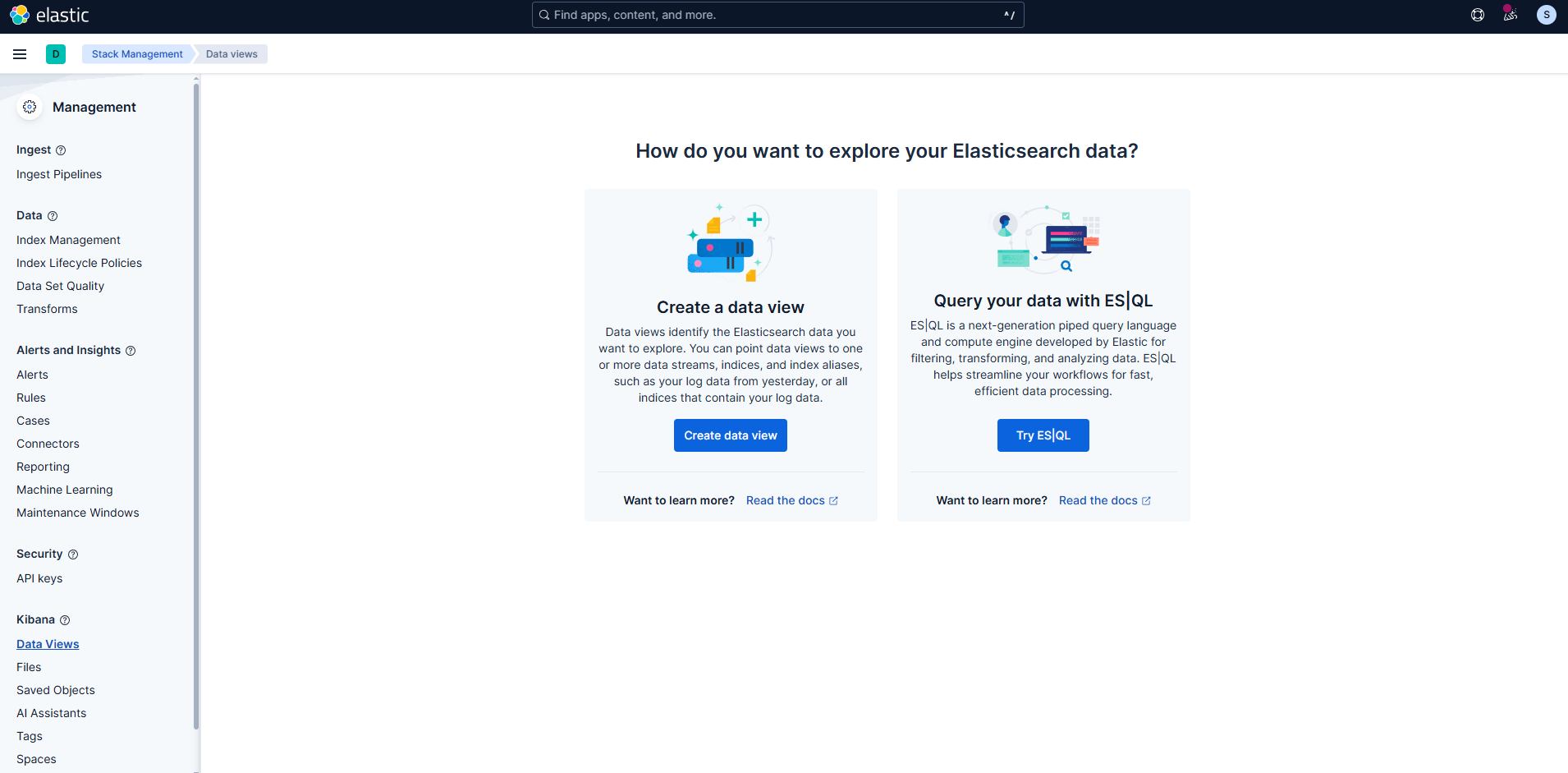Click the Try ES|QL button
1568x773 pixels.
click(x=1043, y=435)
